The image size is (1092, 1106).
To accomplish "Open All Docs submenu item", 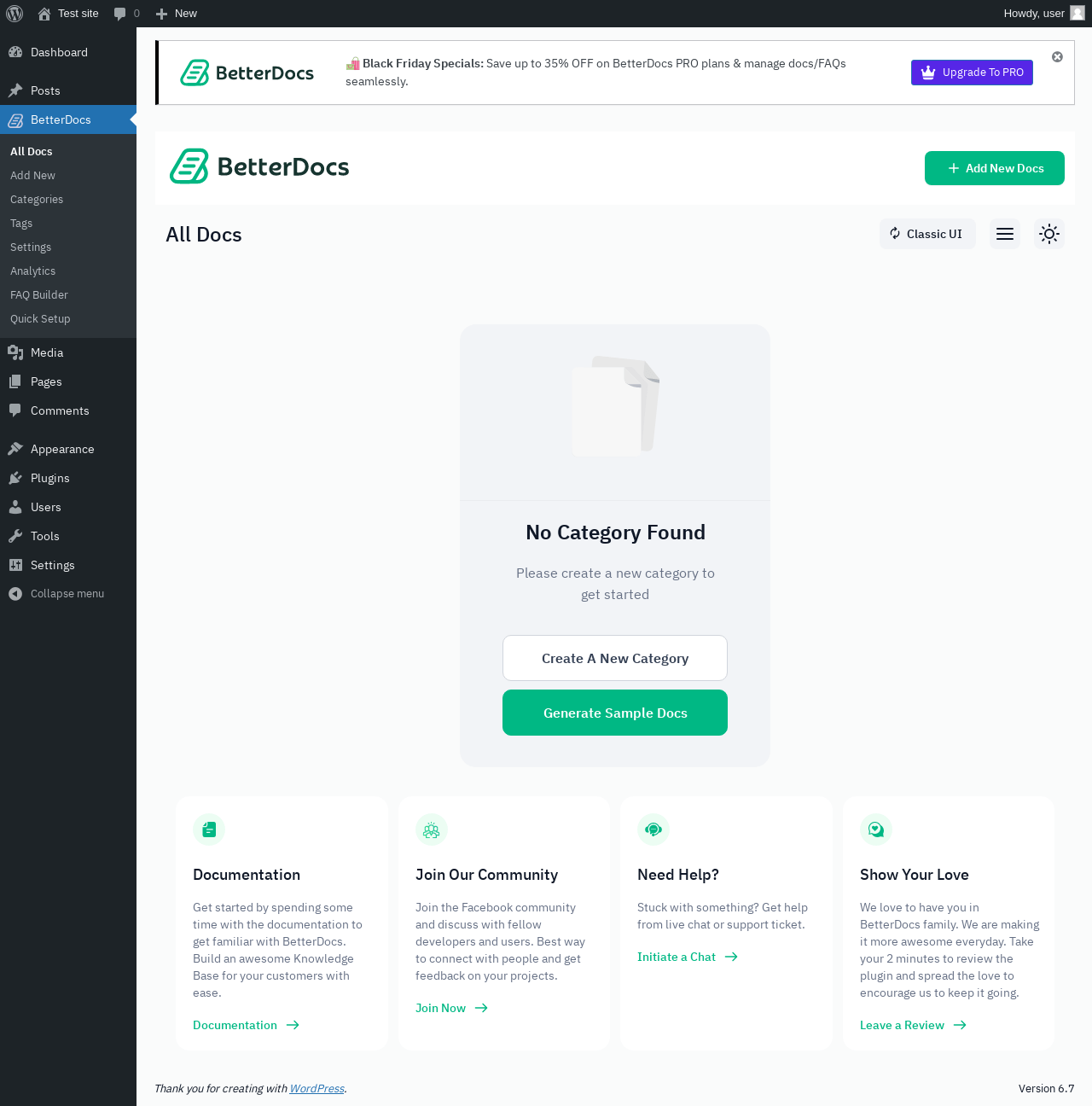I will pos(32,151).
